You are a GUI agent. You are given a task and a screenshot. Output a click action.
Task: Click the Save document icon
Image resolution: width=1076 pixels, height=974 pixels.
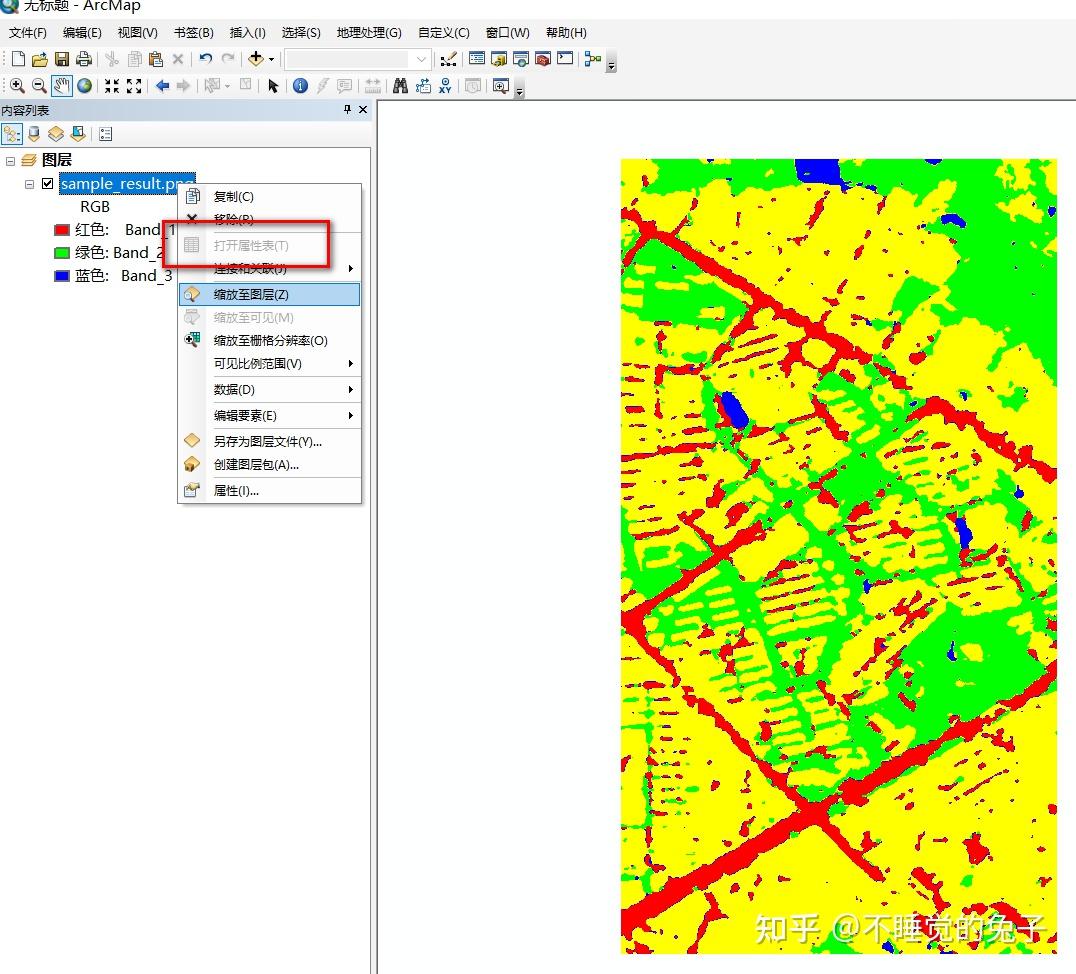click(62, 59)
